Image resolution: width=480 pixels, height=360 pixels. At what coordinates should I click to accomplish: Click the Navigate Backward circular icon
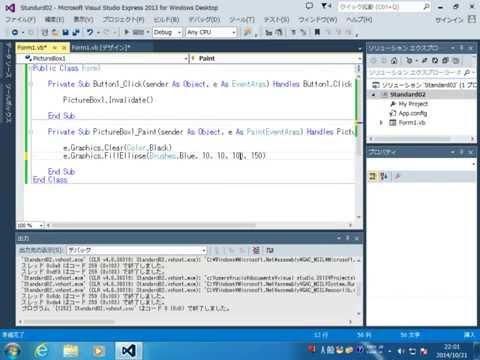click(x=14, y=32)
